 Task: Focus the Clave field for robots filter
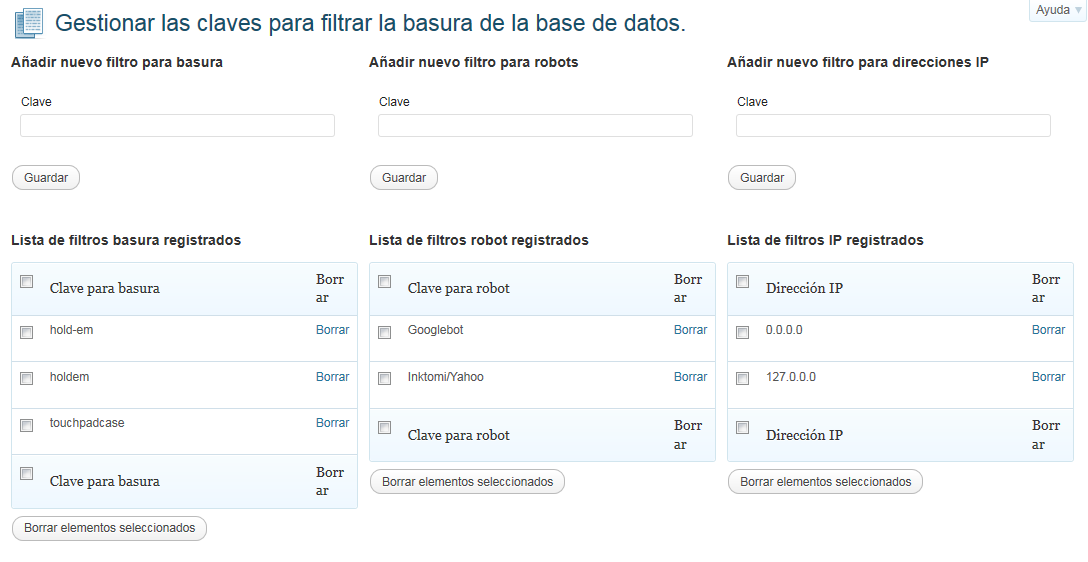[535, 126]
